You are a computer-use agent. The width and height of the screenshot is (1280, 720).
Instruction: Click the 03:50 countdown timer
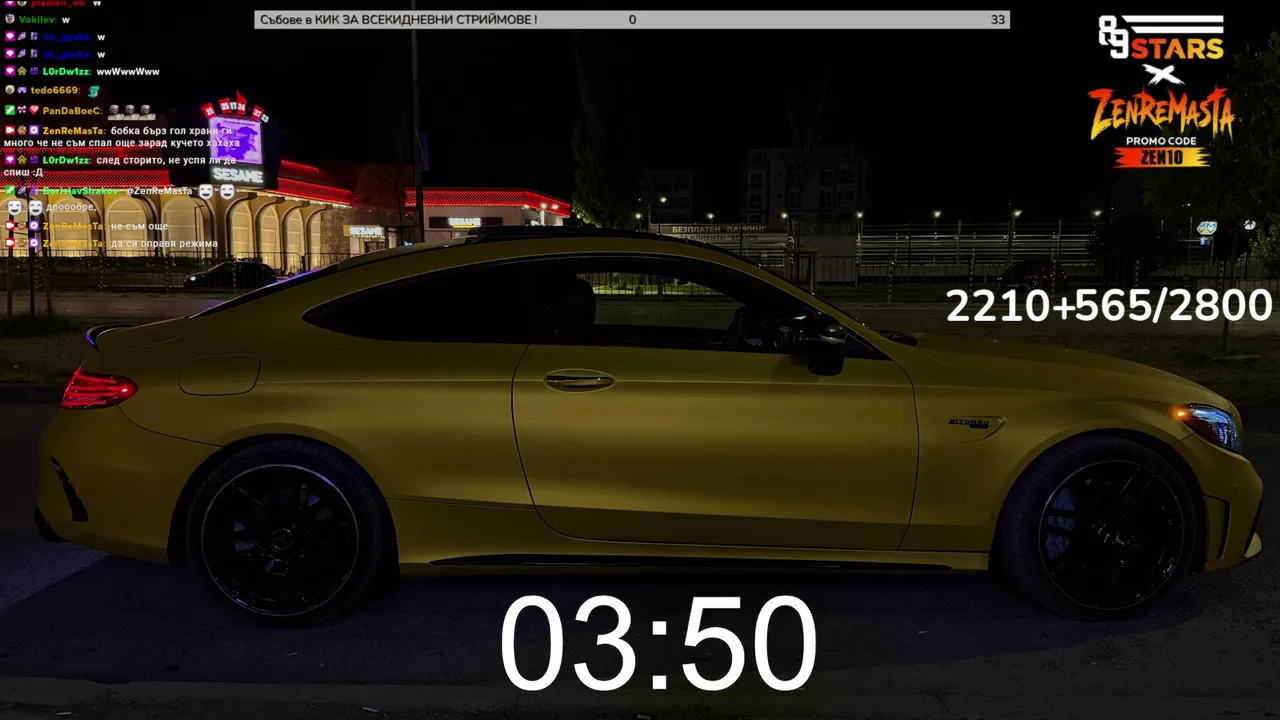coord(658,643)
